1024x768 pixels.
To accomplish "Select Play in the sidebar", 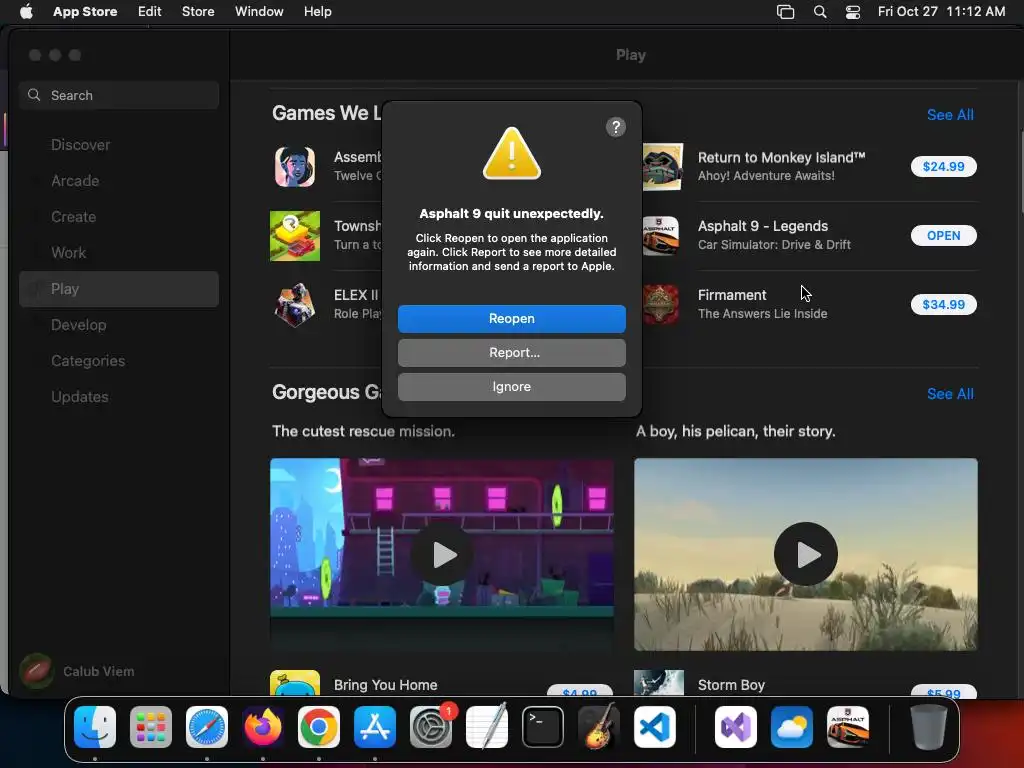I will [x=119, y=289].
